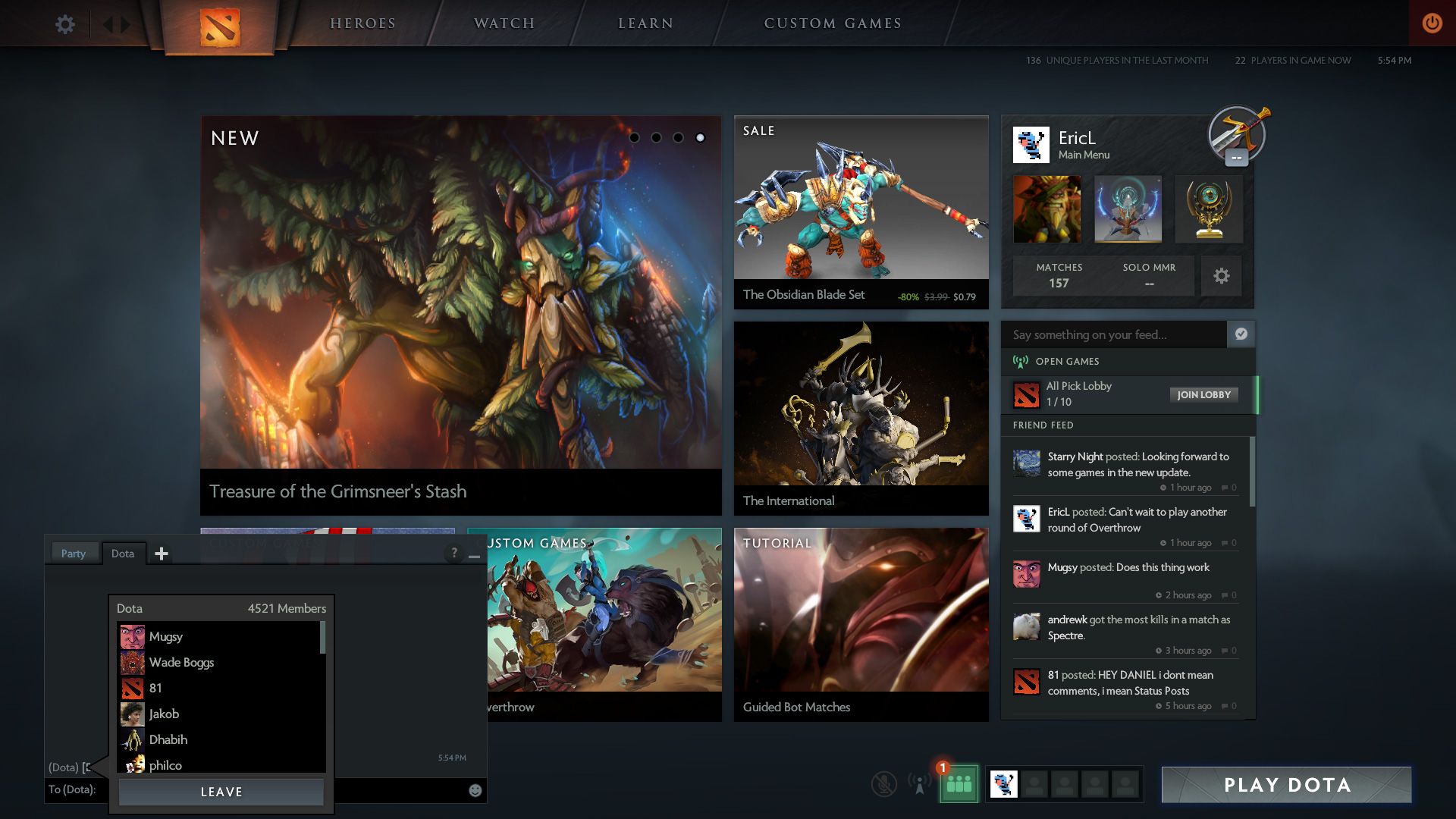Screen dimensions: 1456x819
Task: Switch to the Party tab
Action: pyautogui.click(x=73, y=553)
